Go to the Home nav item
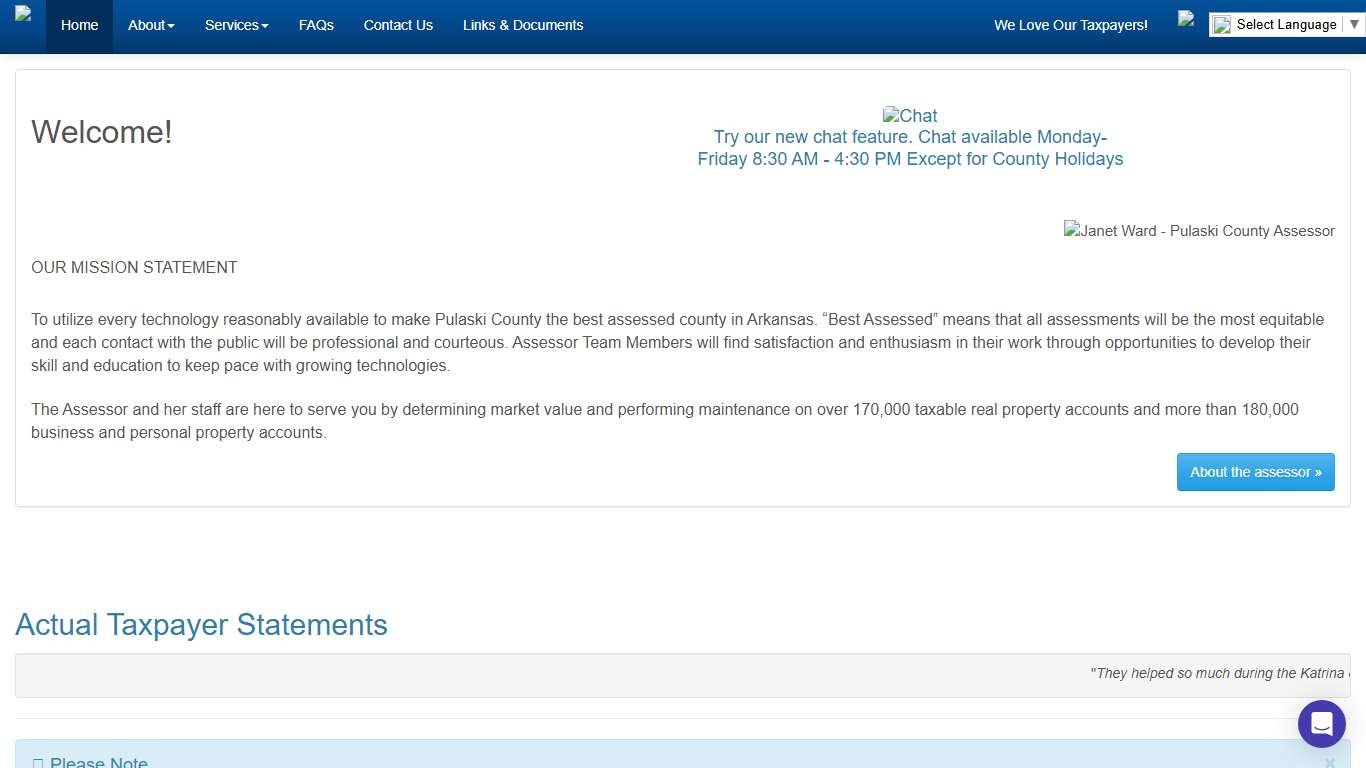This screenshot has width=1366, height=768. [x=79, y=25]
